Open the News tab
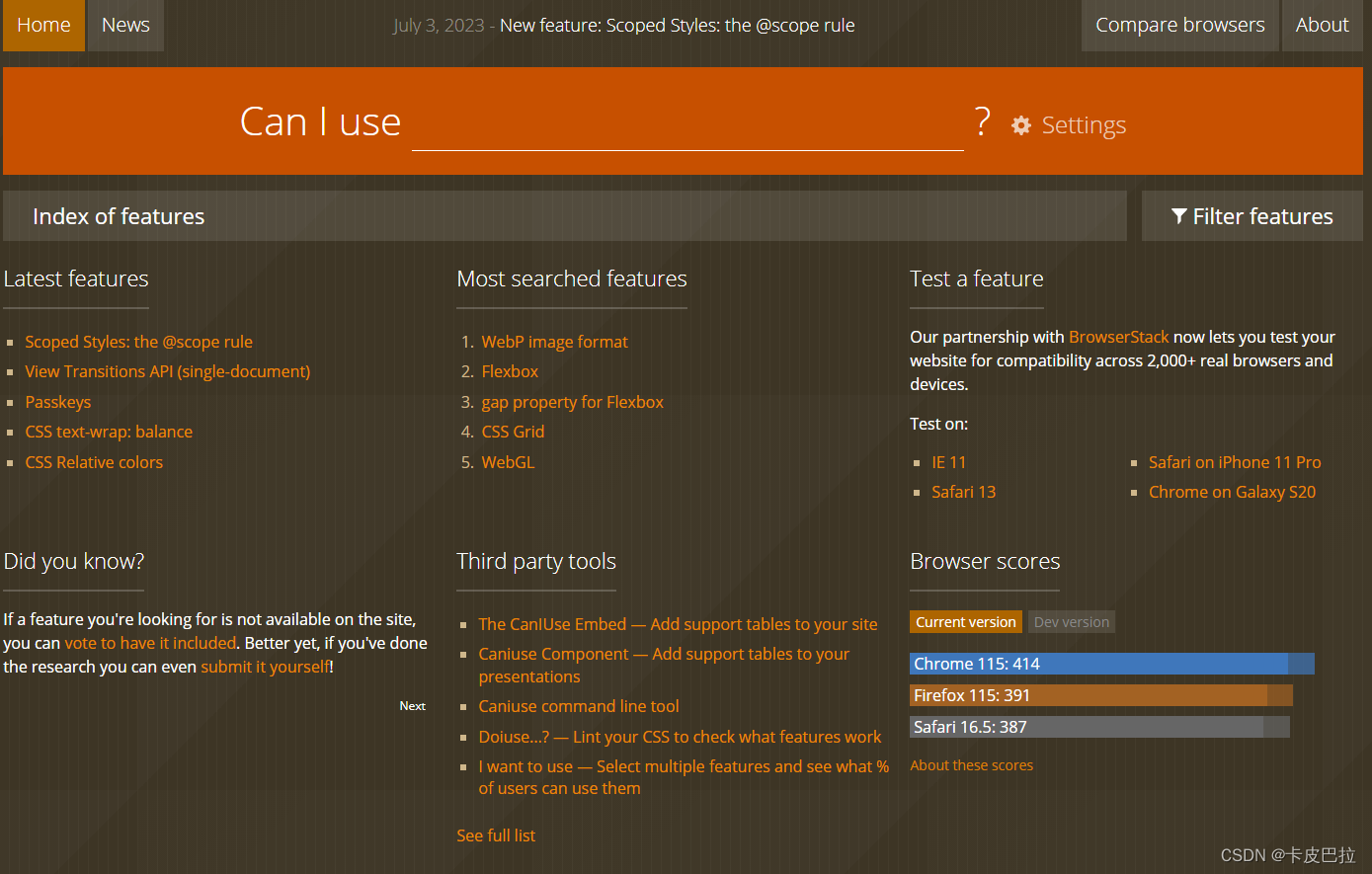1372x874 pixels. coord(125,26)
